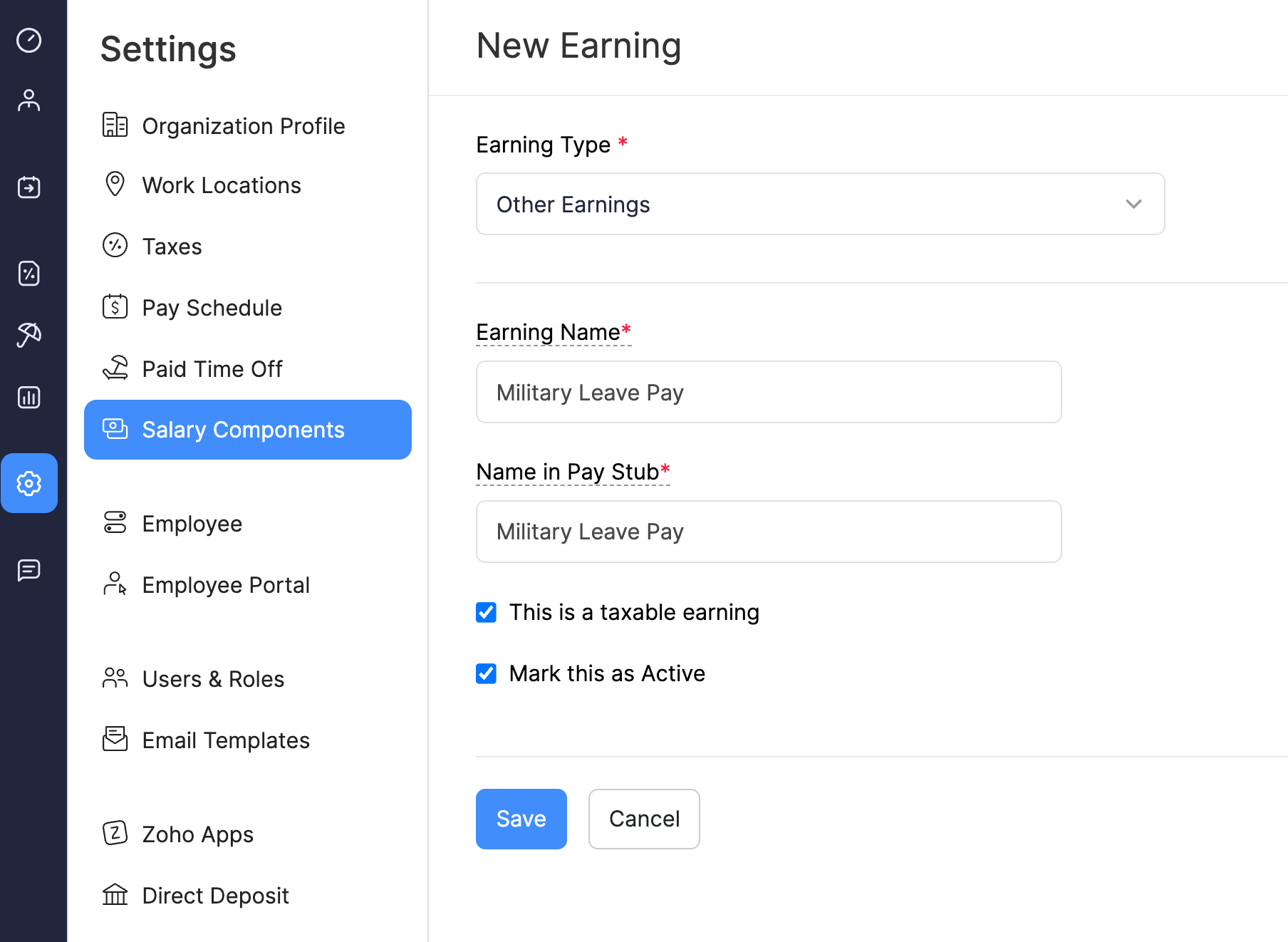The width and height of the screenshot is (1288, 942).
Task: Open the chat support icon
Action: (x=28, y=569)
